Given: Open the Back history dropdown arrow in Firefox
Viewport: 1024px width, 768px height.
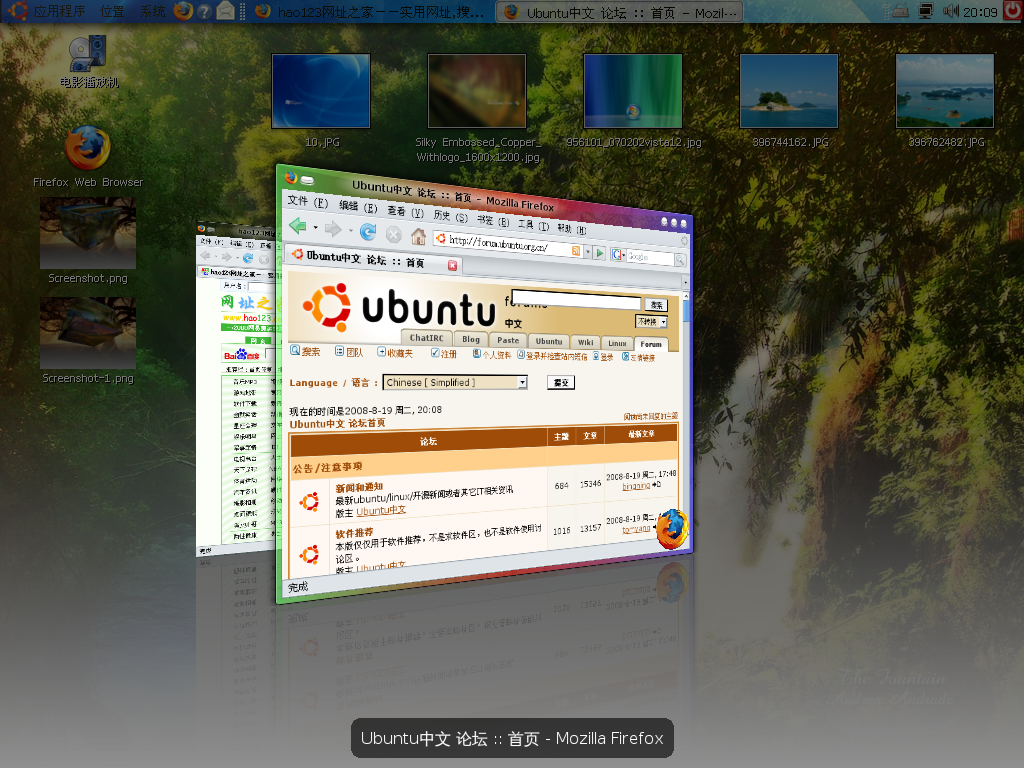Looking at the screenshot, I should tap(315, 228).
